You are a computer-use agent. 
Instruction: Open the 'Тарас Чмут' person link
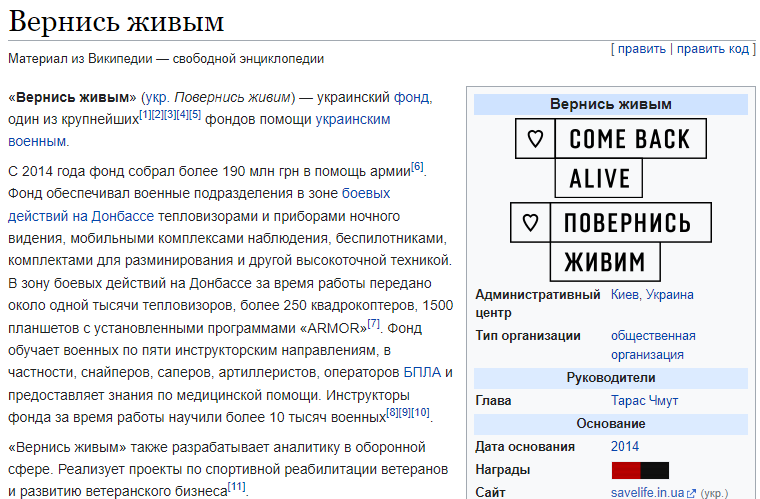point(644,401)
